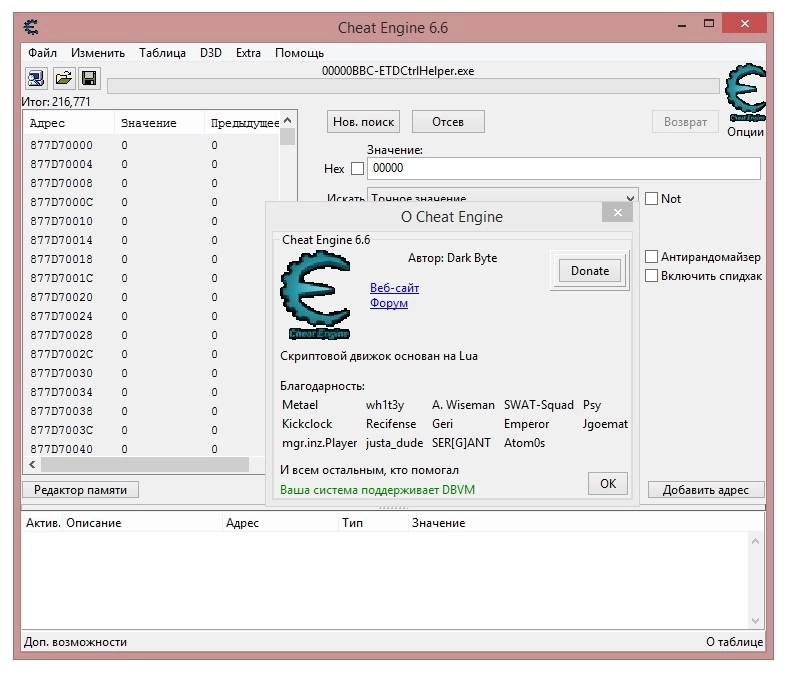Click the Предыдущее column header
Screen dimensions: 791x679
(243, 123)
